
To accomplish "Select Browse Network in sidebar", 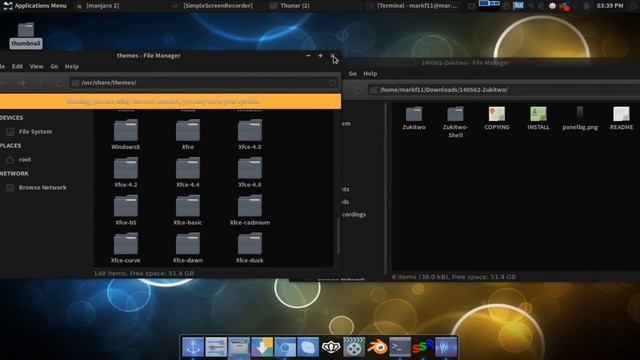I will pyautogui.click(x=37, y=187).
